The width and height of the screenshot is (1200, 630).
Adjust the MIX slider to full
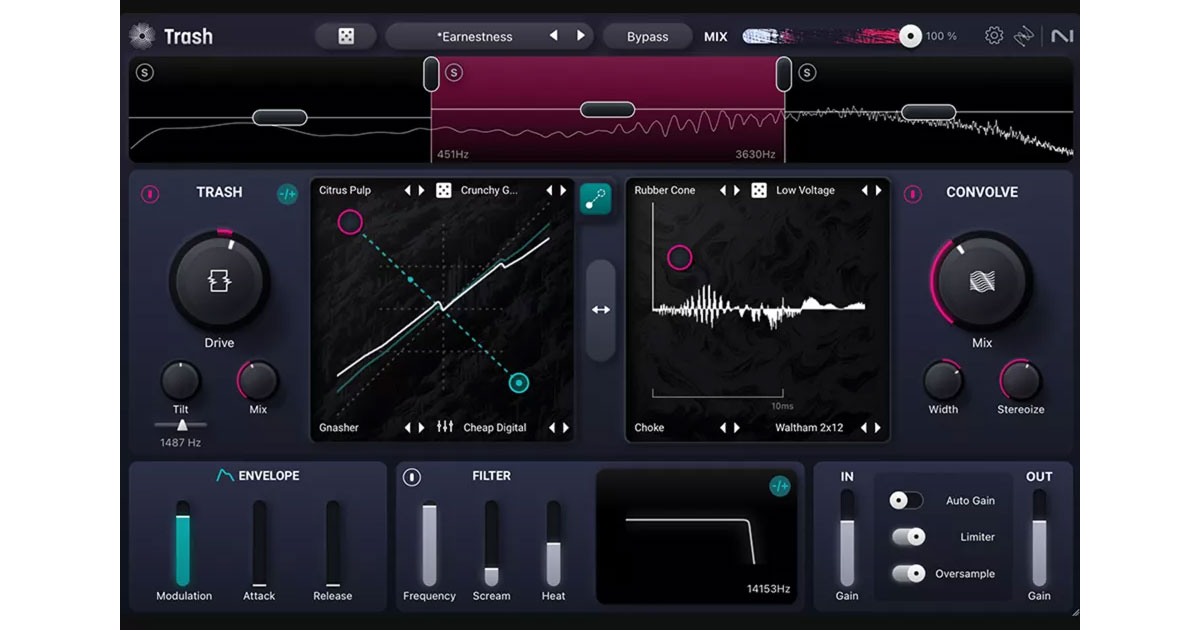(x=909, y=36)
